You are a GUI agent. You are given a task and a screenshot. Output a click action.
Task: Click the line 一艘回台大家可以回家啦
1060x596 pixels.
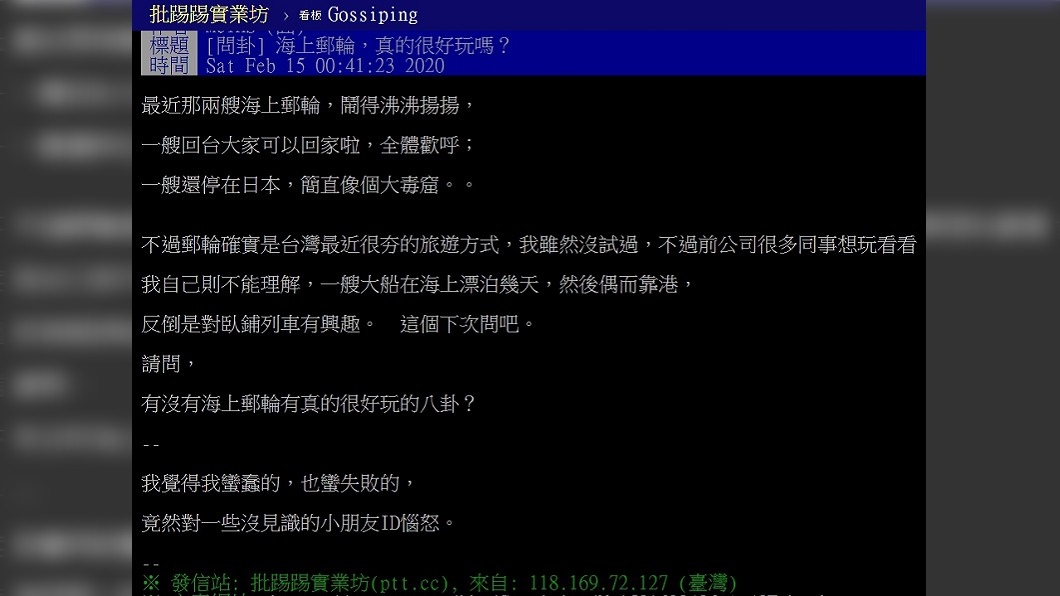coord(309,145)
